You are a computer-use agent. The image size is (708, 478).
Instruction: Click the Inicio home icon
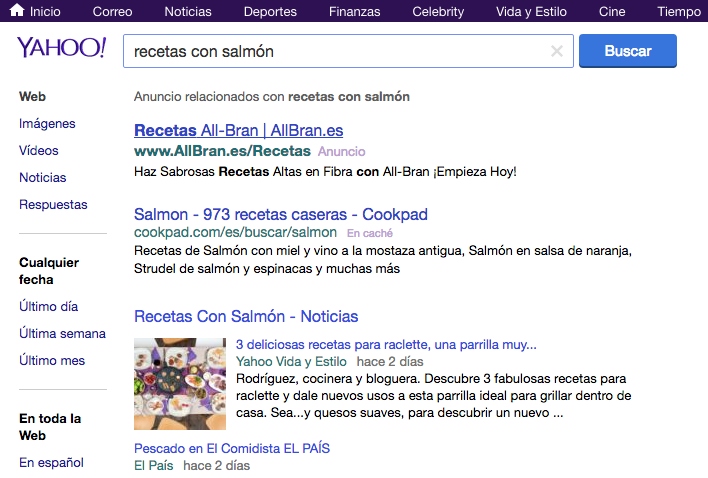[17, 10]
